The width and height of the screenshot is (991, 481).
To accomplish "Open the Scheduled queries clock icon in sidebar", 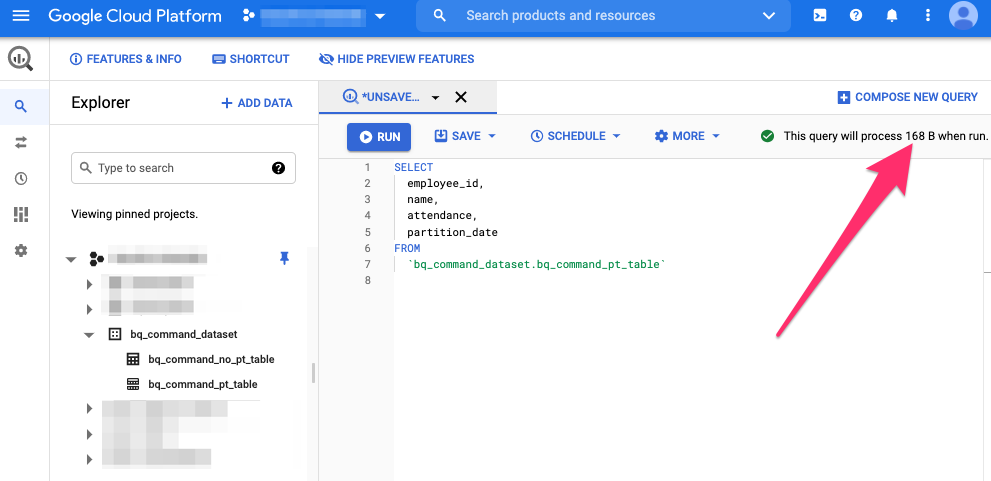I will (21, 179).
